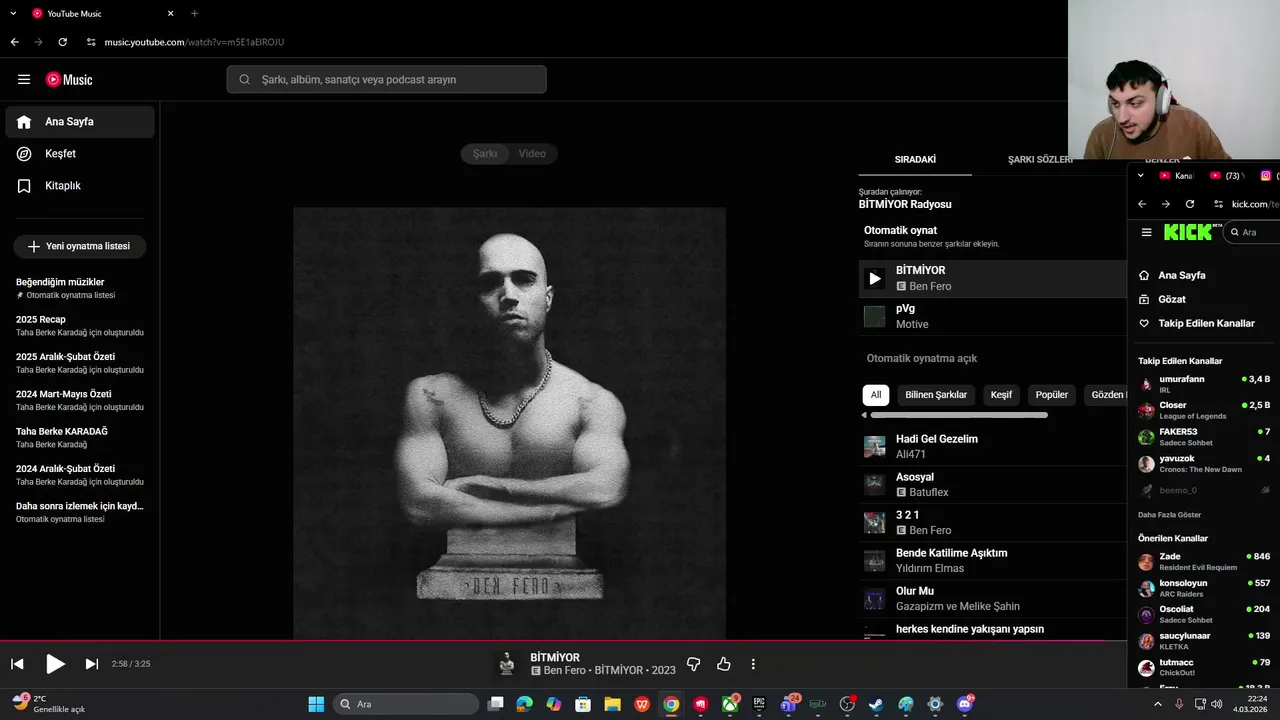Open site info next to the music.youtube.com address
1280x720 pixels.
point(90,42)
